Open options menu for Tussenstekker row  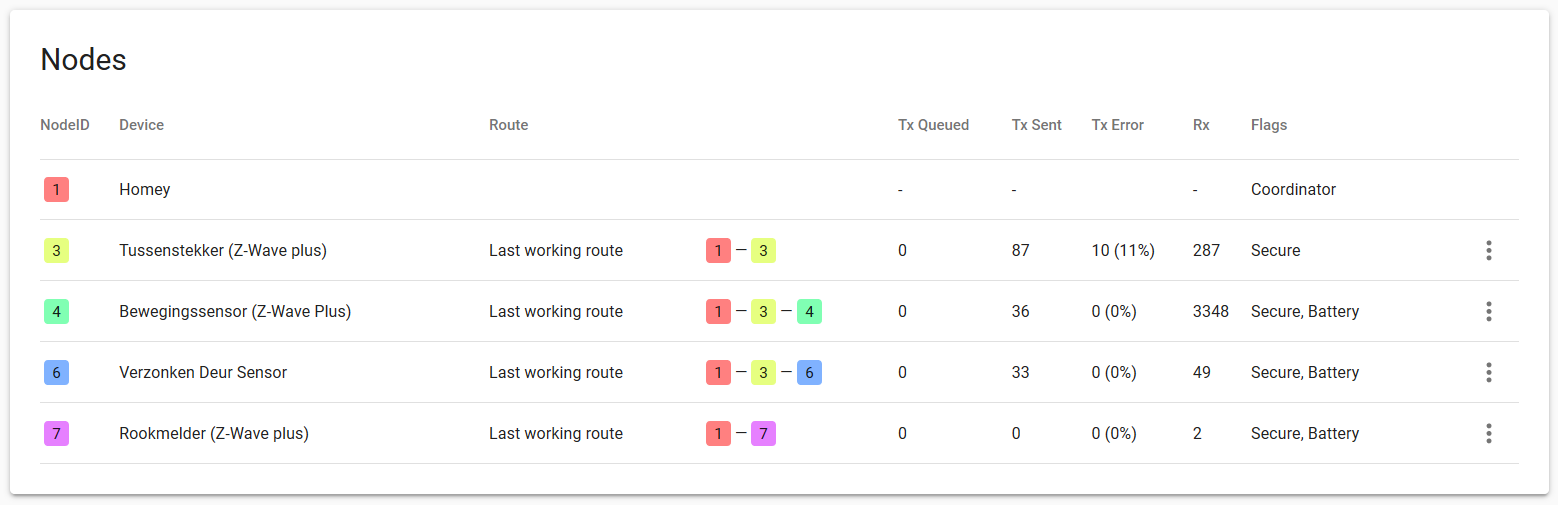point(1488,251)
